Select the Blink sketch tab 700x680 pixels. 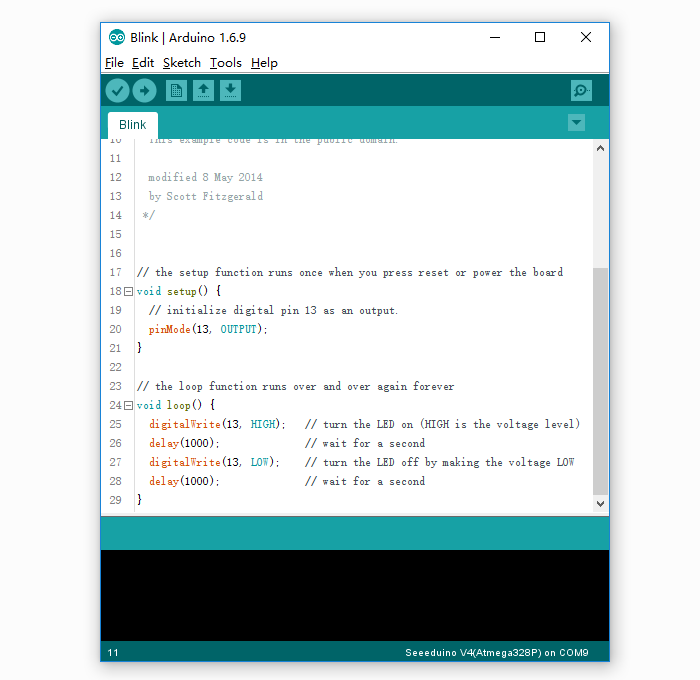(133, 125)
